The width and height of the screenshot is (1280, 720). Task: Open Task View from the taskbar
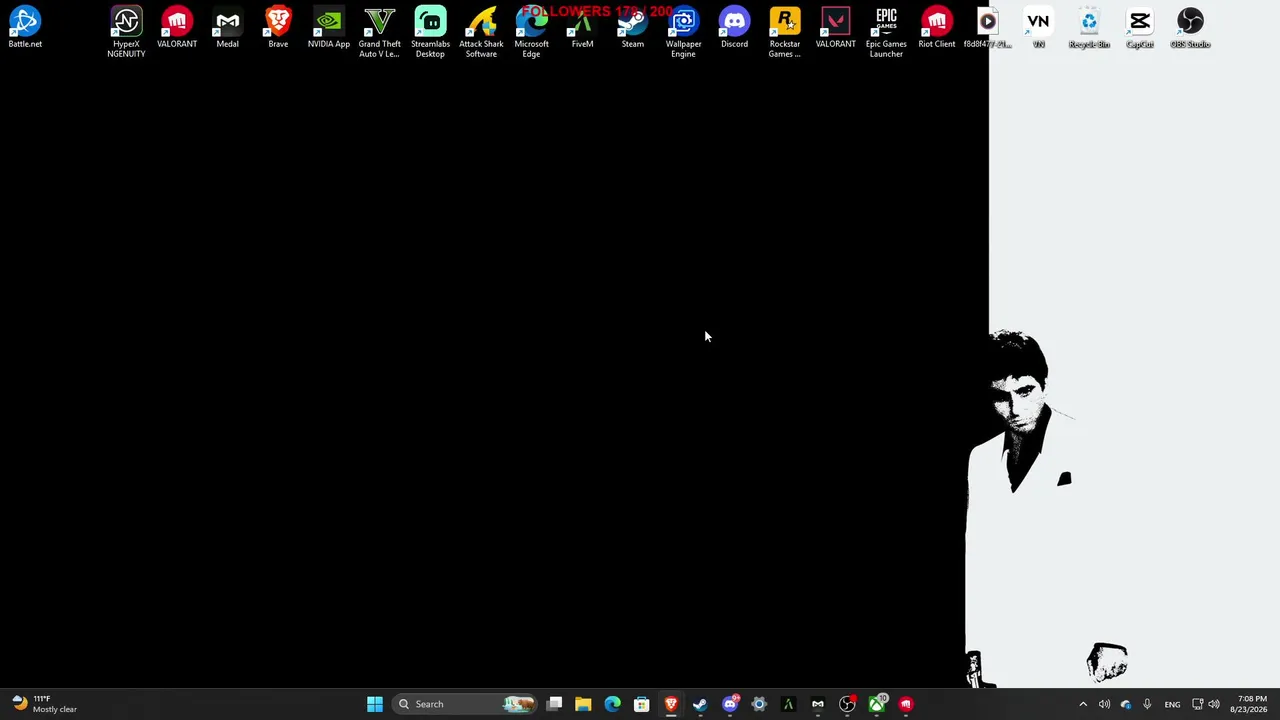[554, 704]
